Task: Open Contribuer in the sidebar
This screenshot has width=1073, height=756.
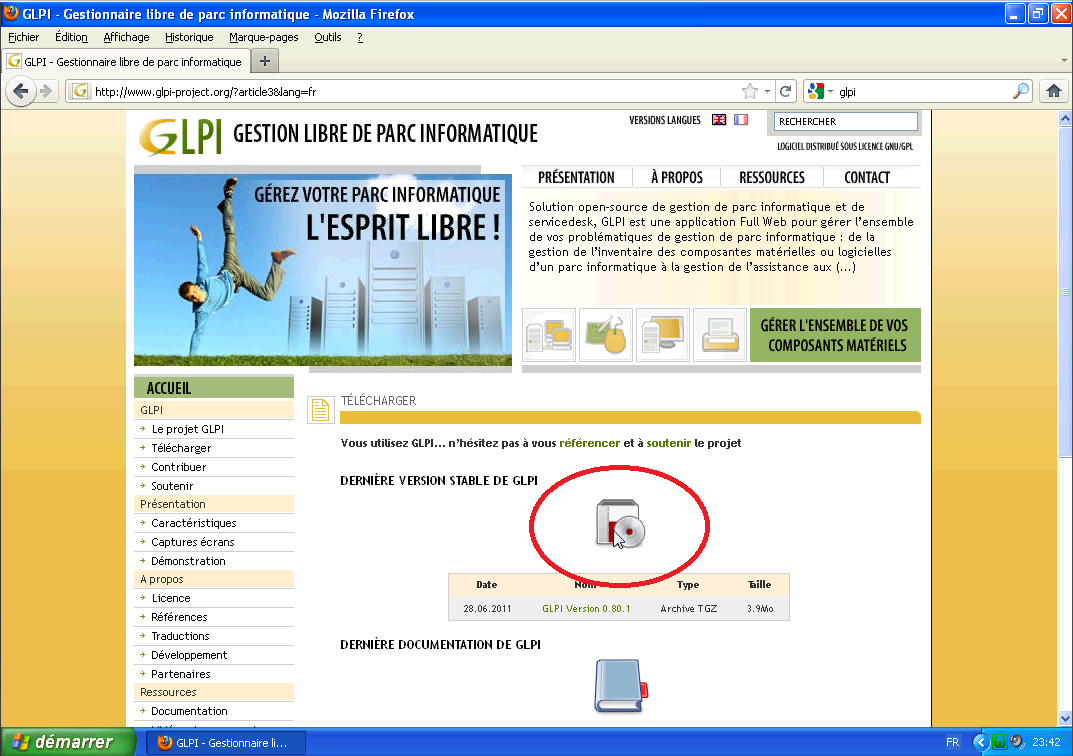Action: click(179, 467)
